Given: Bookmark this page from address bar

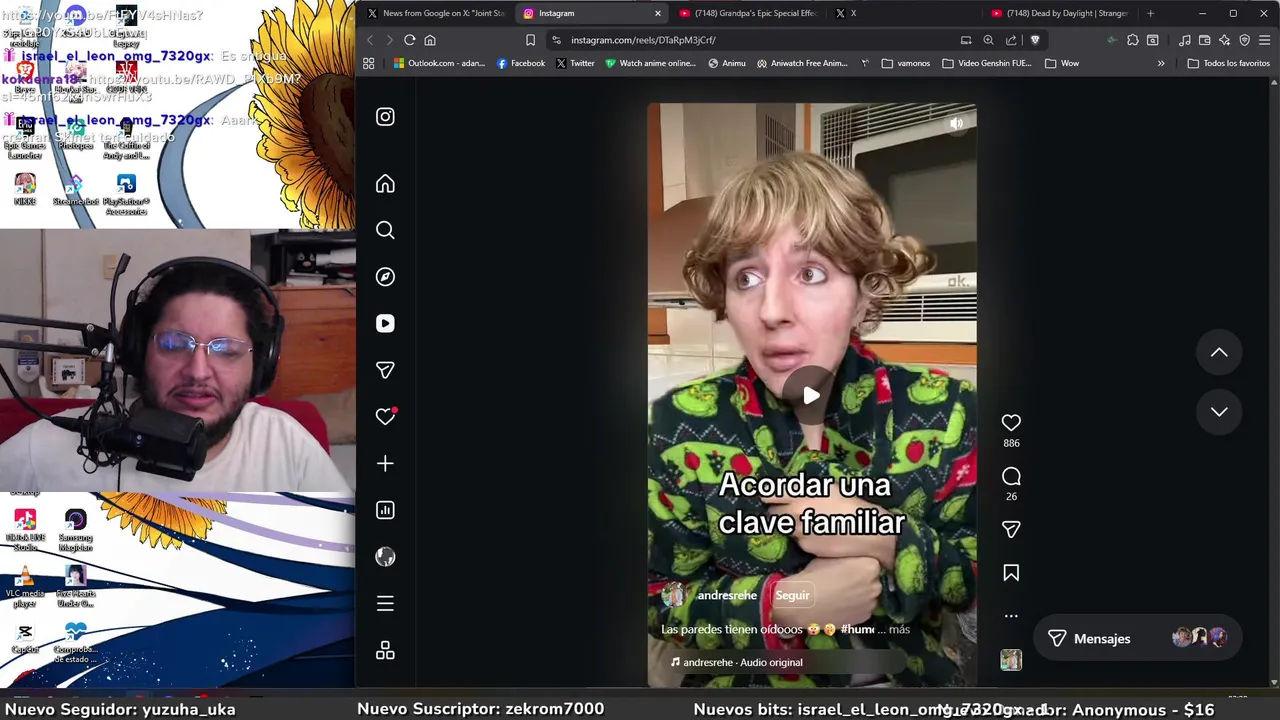Looking at the screenshot, I should 530,40.
